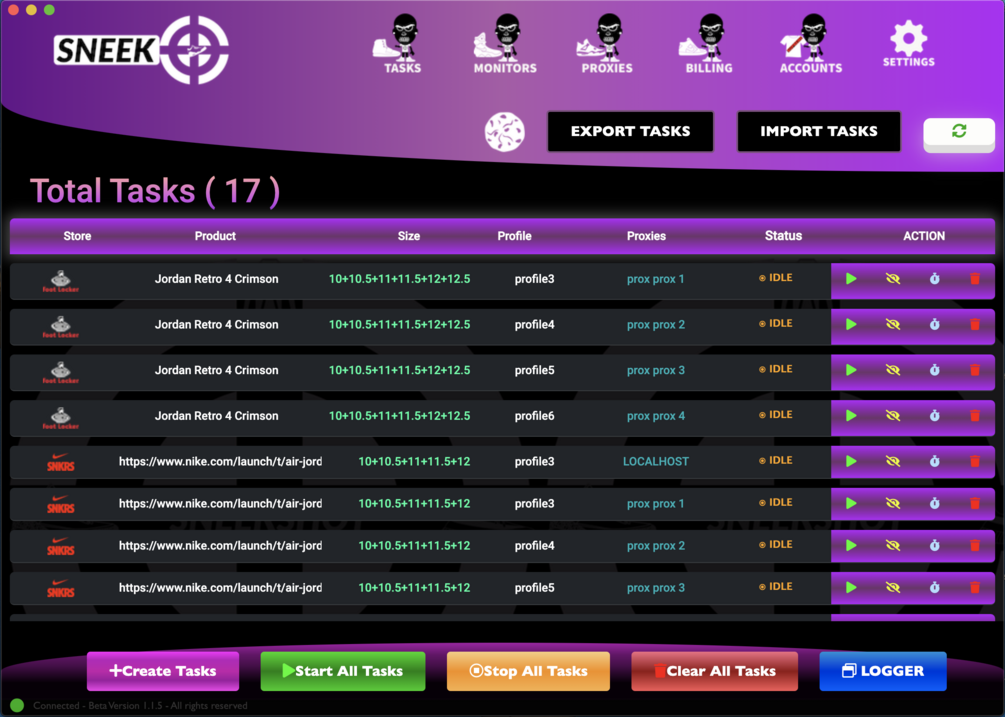The height and width of the screenshot is (717, 1005).
Task: Click the Total Tasks ( 17 ) heading
Action: point(154,191)
